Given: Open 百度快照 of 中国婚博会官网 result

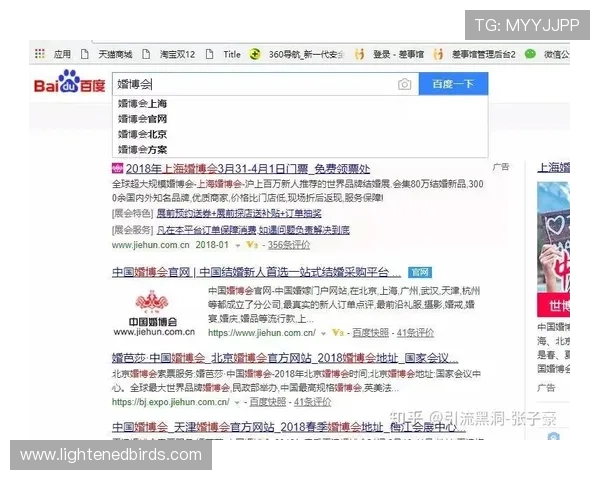Looking at the screenshot, I should pos(370,333).
